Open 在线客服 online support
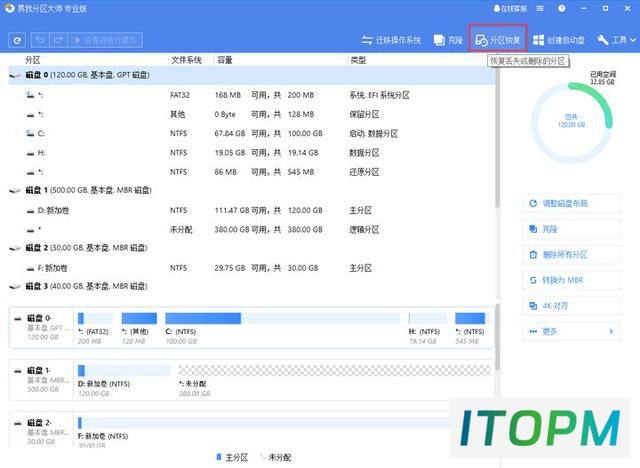 (510, 8)
